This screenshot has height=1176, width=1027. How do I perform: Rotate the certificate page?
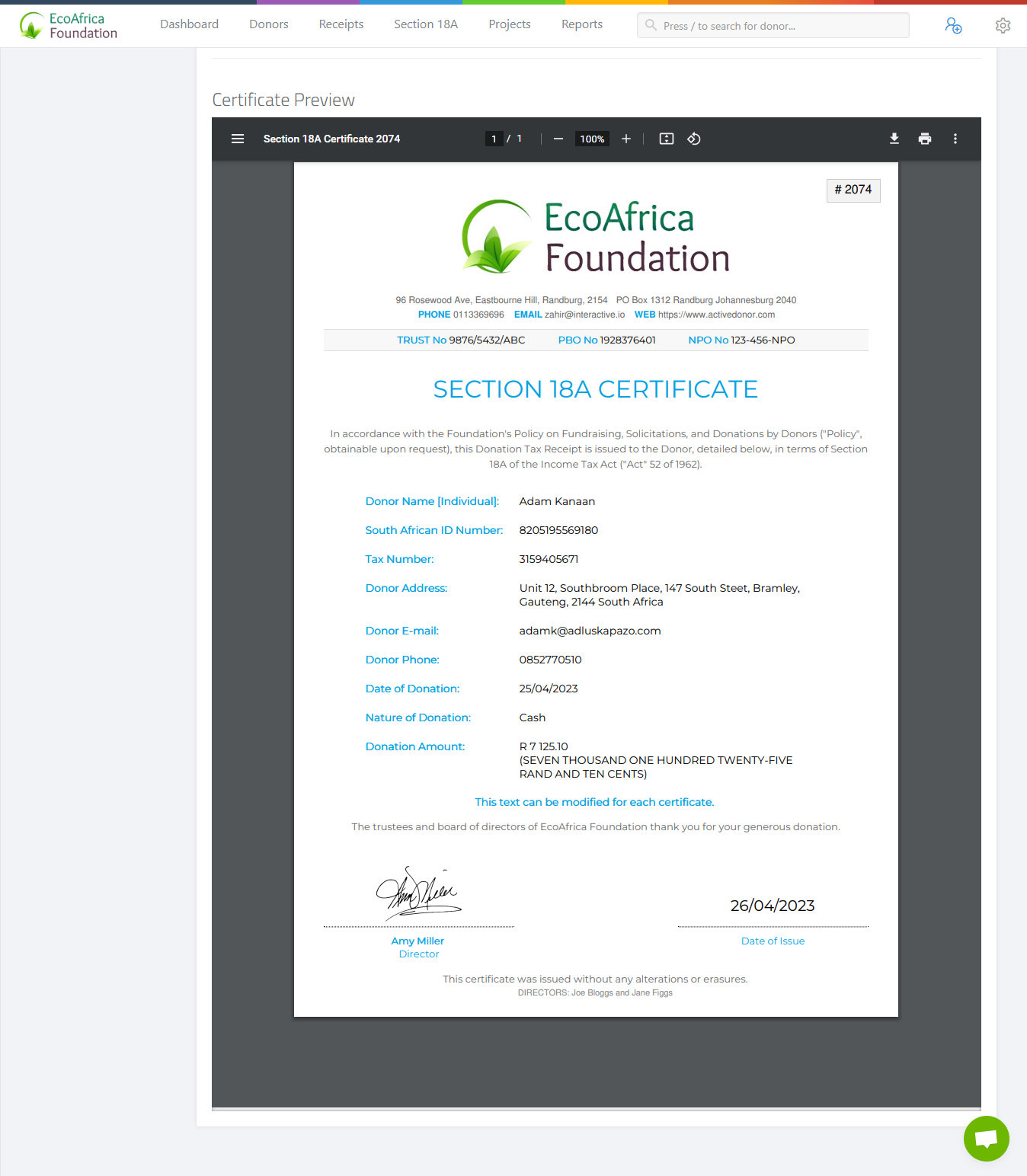coord(693,139)
